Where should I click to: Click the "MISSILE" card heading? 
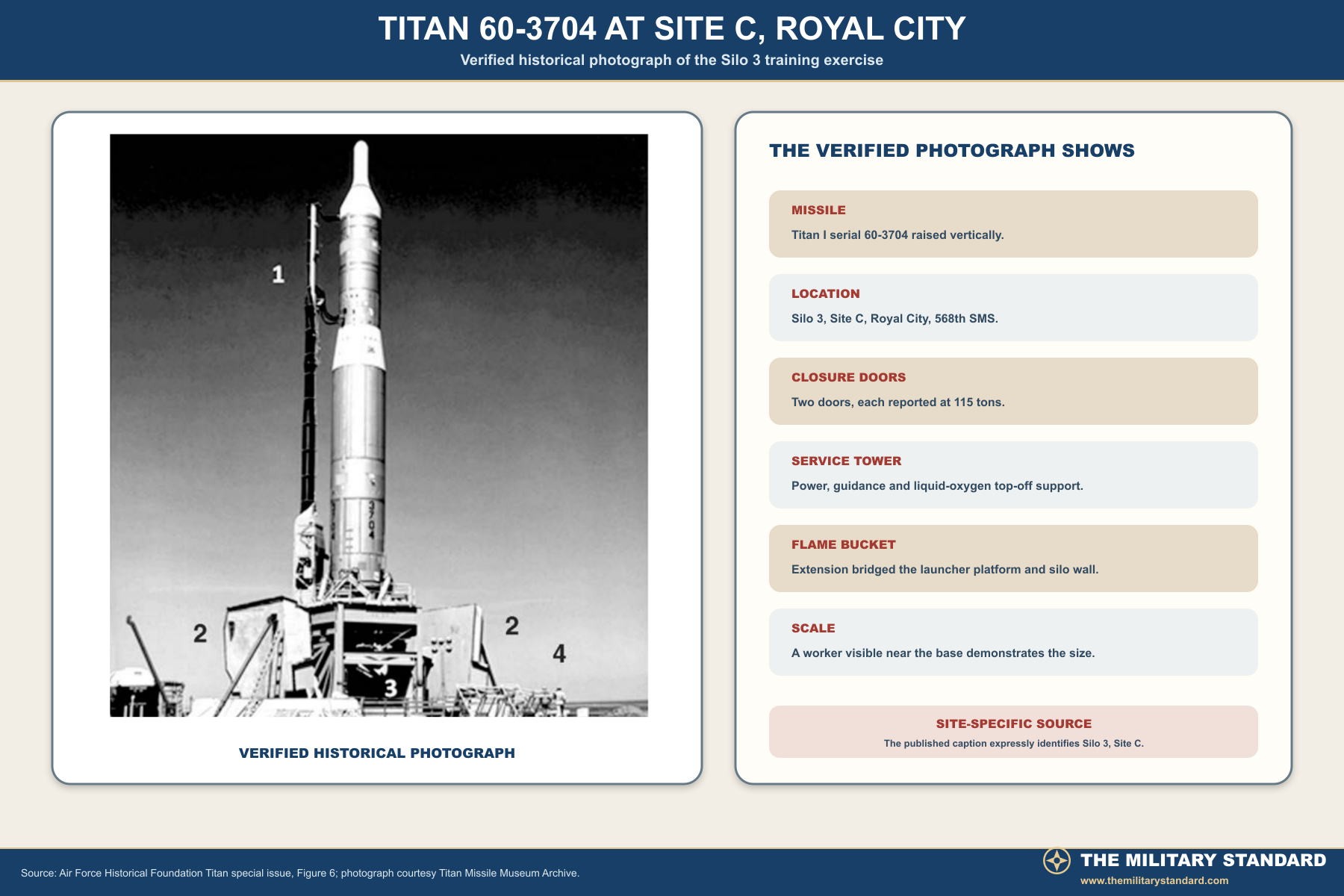(818, 211)
